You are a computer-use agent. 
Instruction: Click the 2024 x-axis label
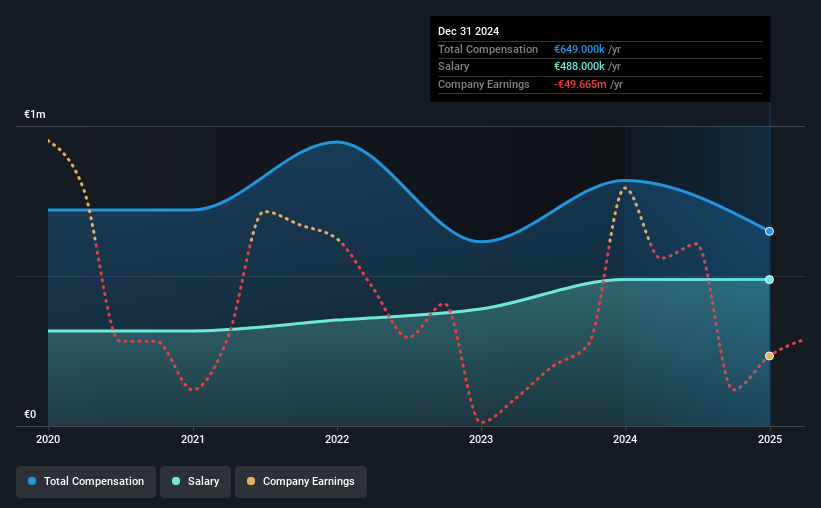tap(625, 439)
